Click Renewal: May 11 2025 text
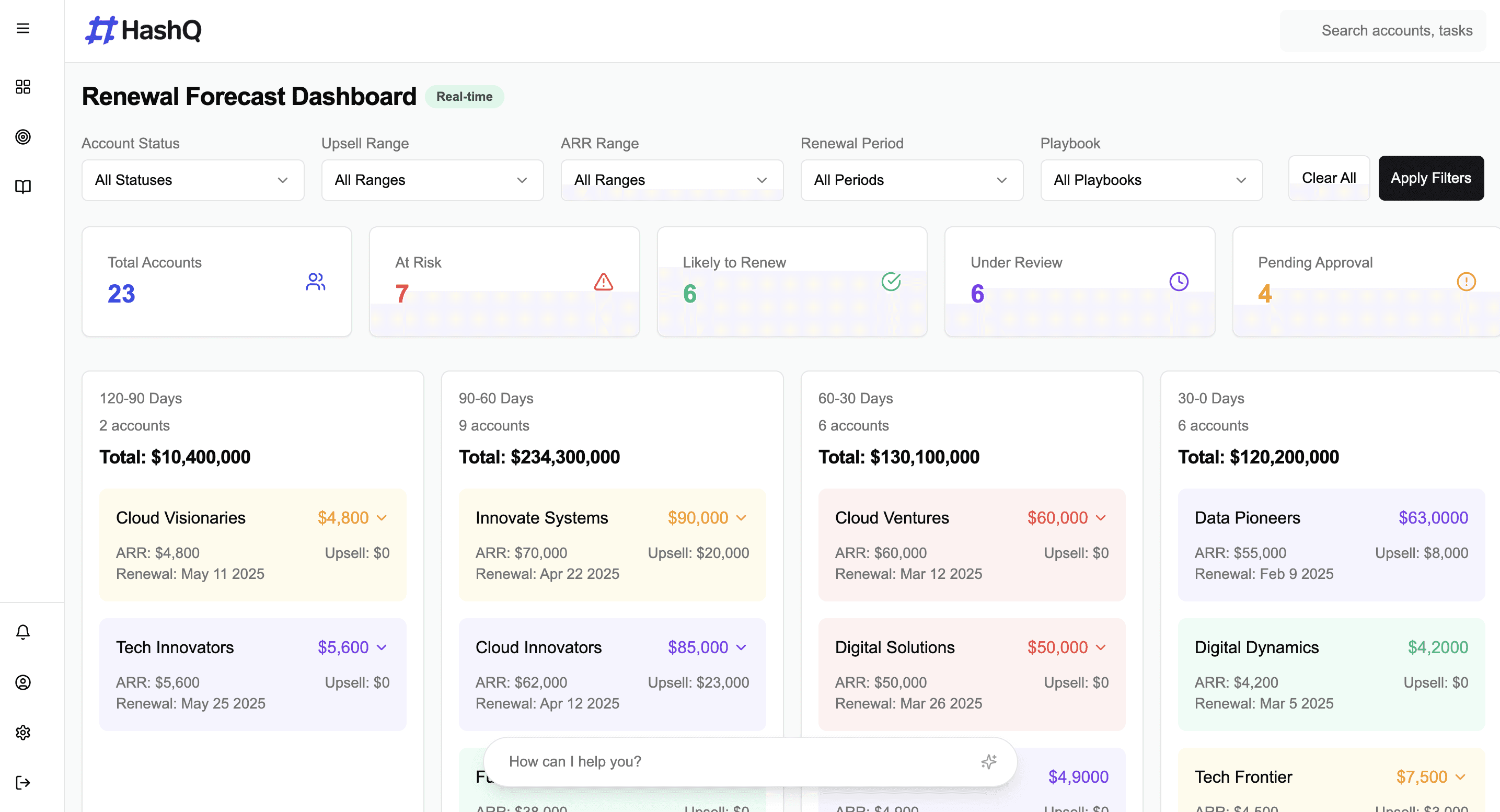 pos(190,574)
